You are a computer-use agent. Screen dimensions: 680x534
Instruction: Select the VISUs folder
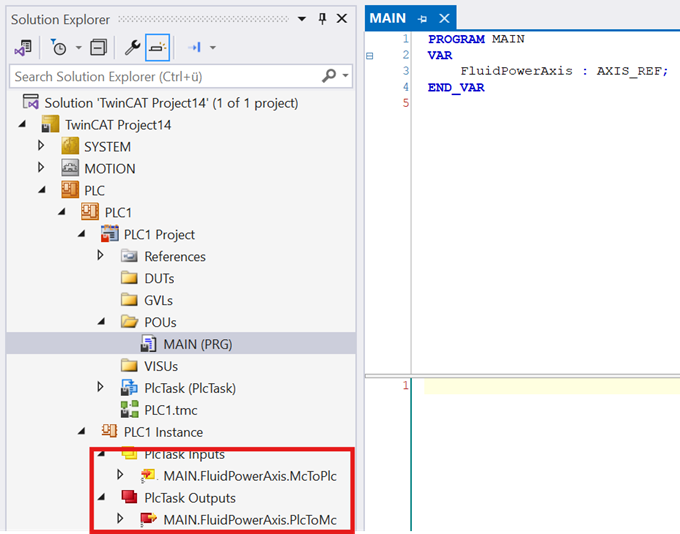click(161, 367)
